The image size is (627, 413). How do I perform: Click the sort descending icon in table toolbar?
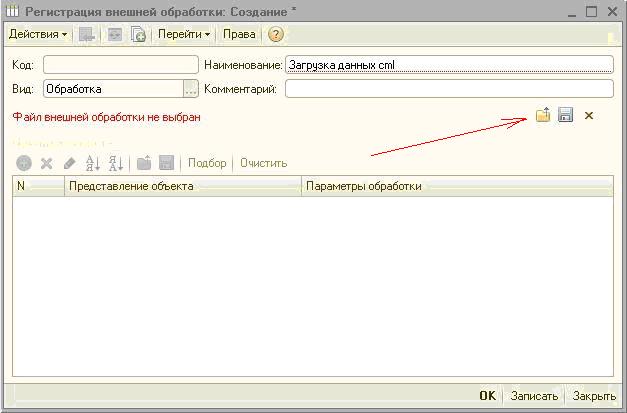pos(115,163)
